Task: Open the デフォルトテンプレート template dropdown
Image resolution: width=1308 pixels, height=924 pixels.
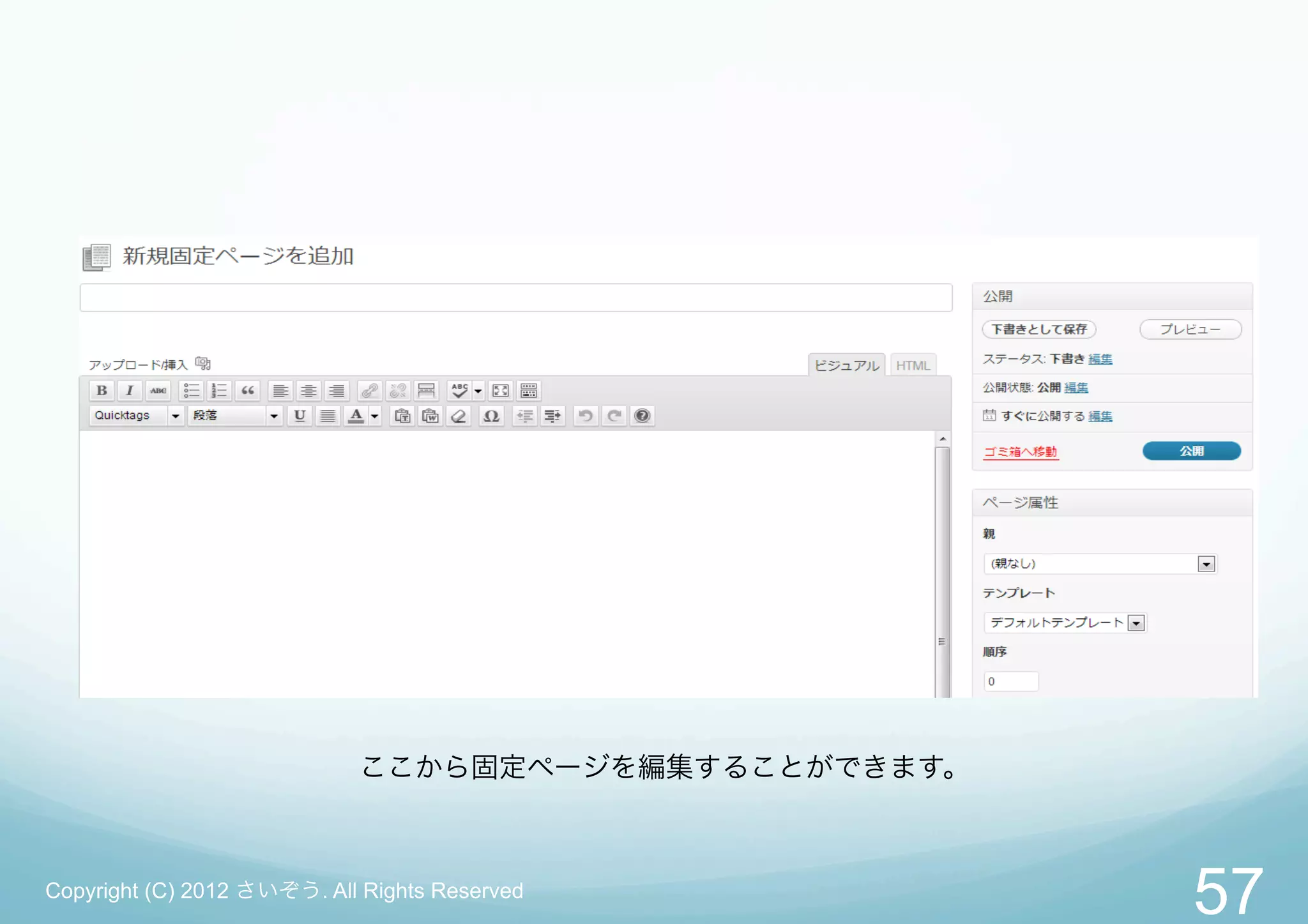Action: coord(1065,623)
